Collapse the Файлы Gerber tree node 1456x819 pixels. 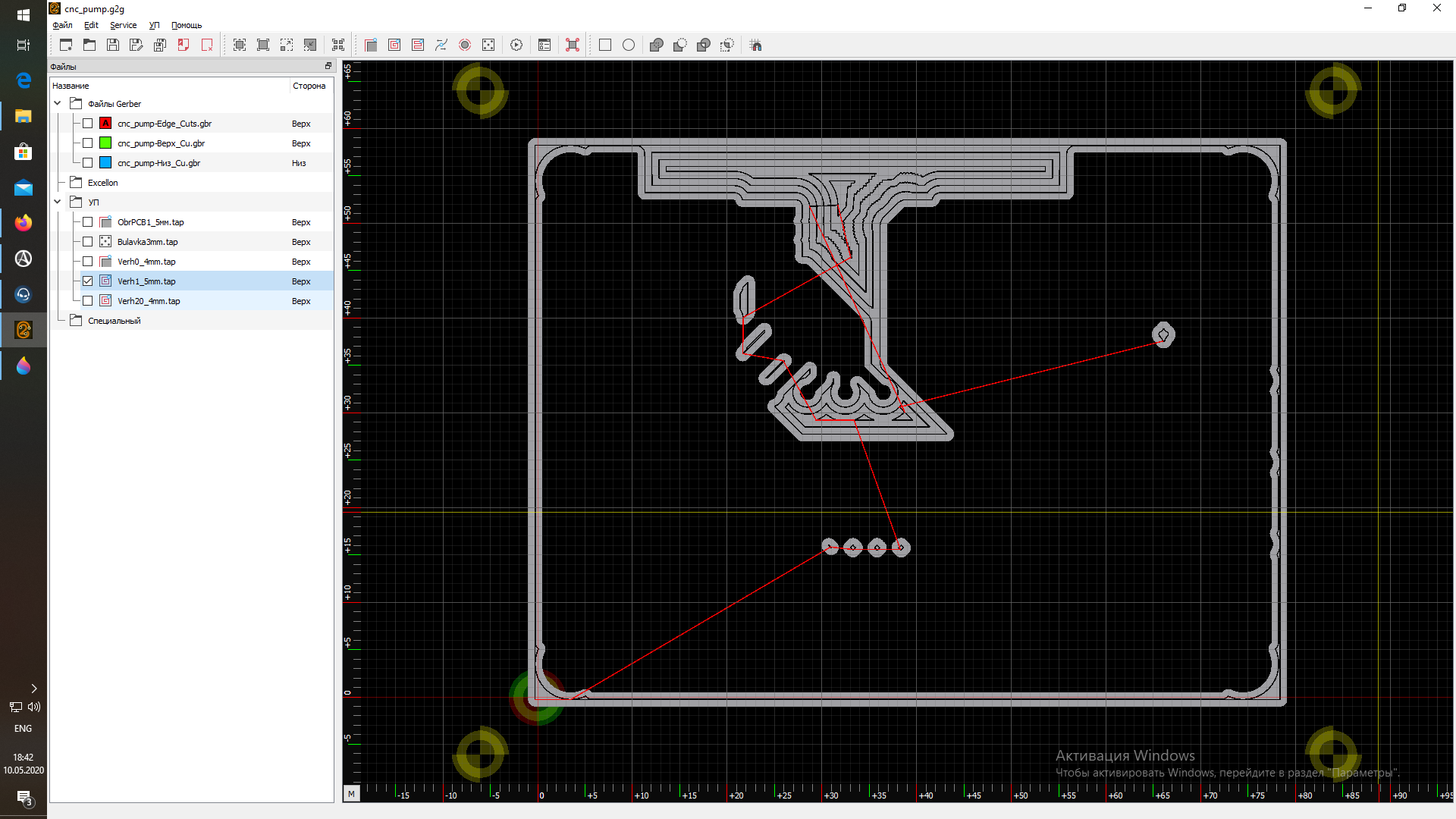coord(58,104)
